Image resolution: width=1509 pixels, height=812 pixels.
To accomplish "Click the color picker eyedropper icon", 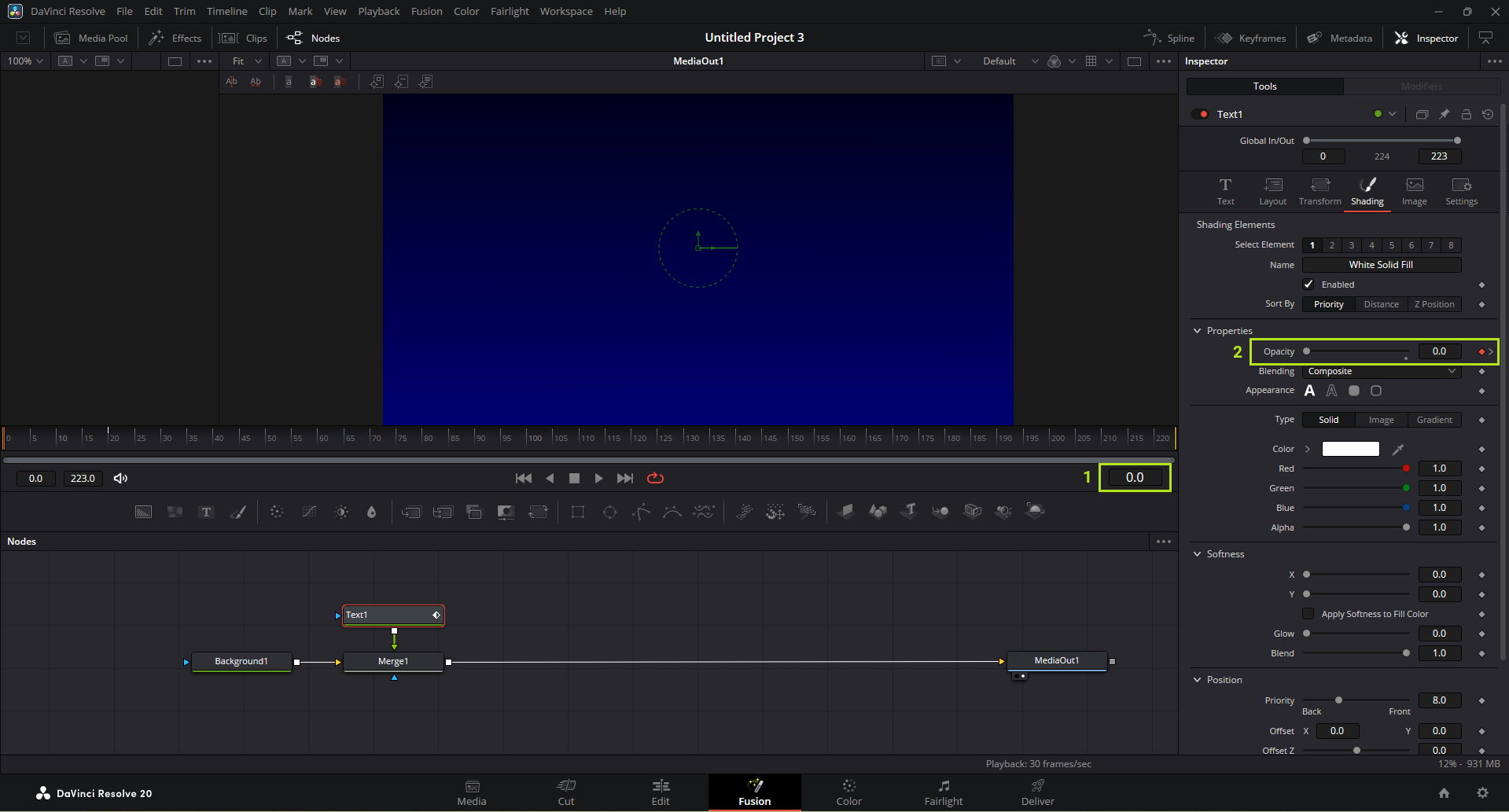I will click(x=1397, y=450).
